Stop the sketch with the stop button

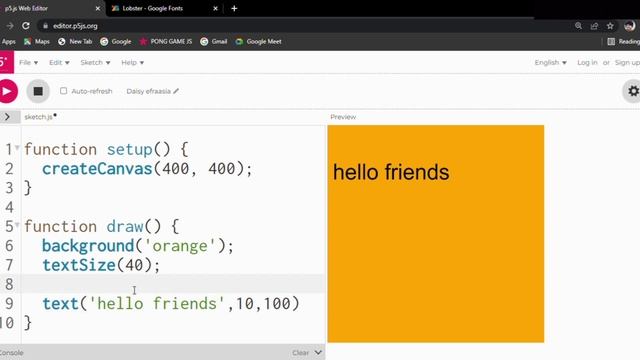click(38, 91)
